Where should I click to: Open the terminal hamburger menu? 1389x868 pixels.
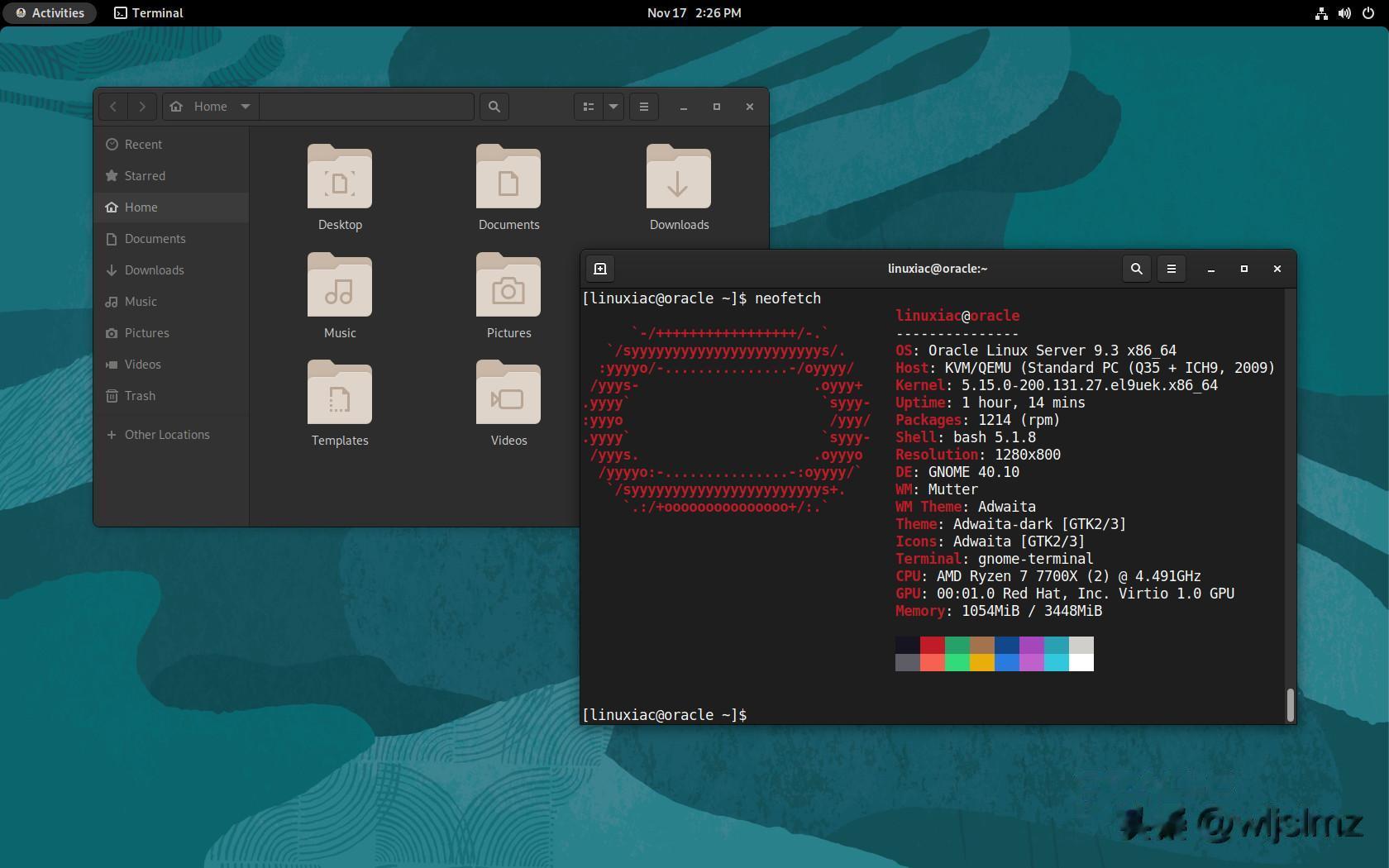pyautogui.click(x=1171, y=269)
